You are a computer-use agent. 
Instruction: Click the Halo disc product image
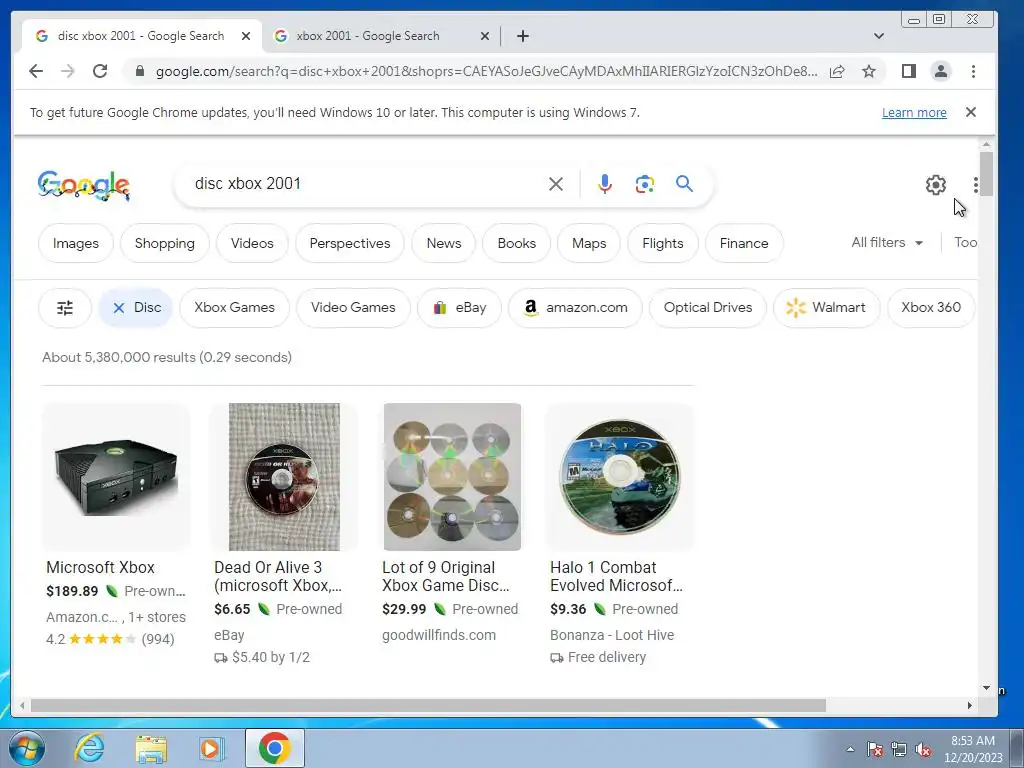pos(620,477)
